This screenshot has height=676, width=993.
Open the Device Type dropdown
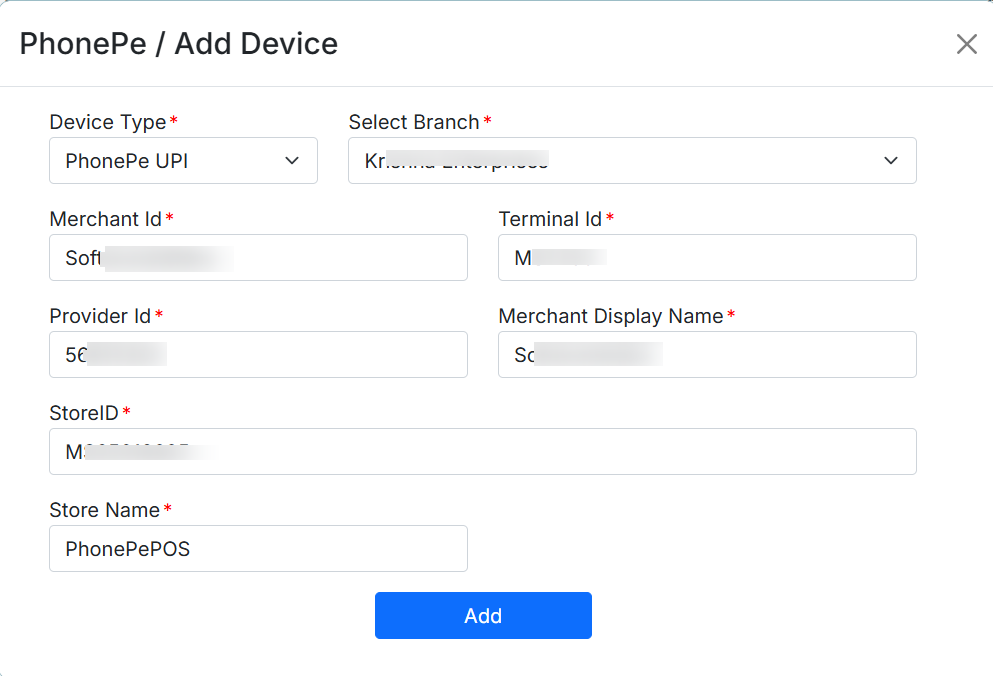pos(184,161)
